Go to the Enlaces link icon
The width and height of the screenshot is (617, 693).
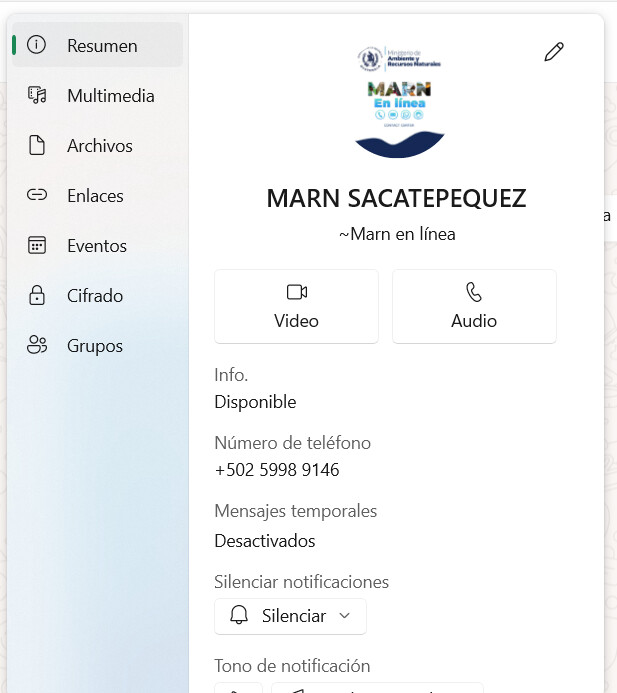(37, 196)
